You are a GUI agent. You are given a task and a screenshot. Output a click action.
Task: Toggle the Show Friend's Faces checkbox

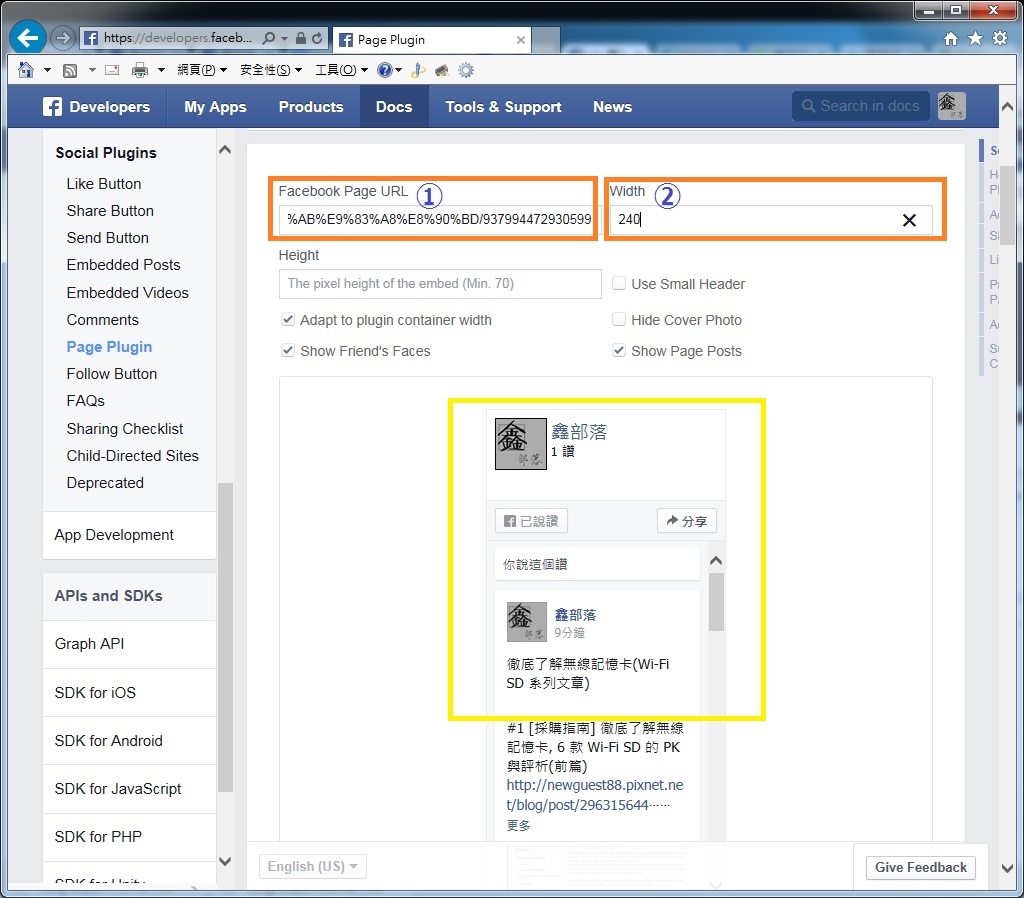tap(287, 351)
